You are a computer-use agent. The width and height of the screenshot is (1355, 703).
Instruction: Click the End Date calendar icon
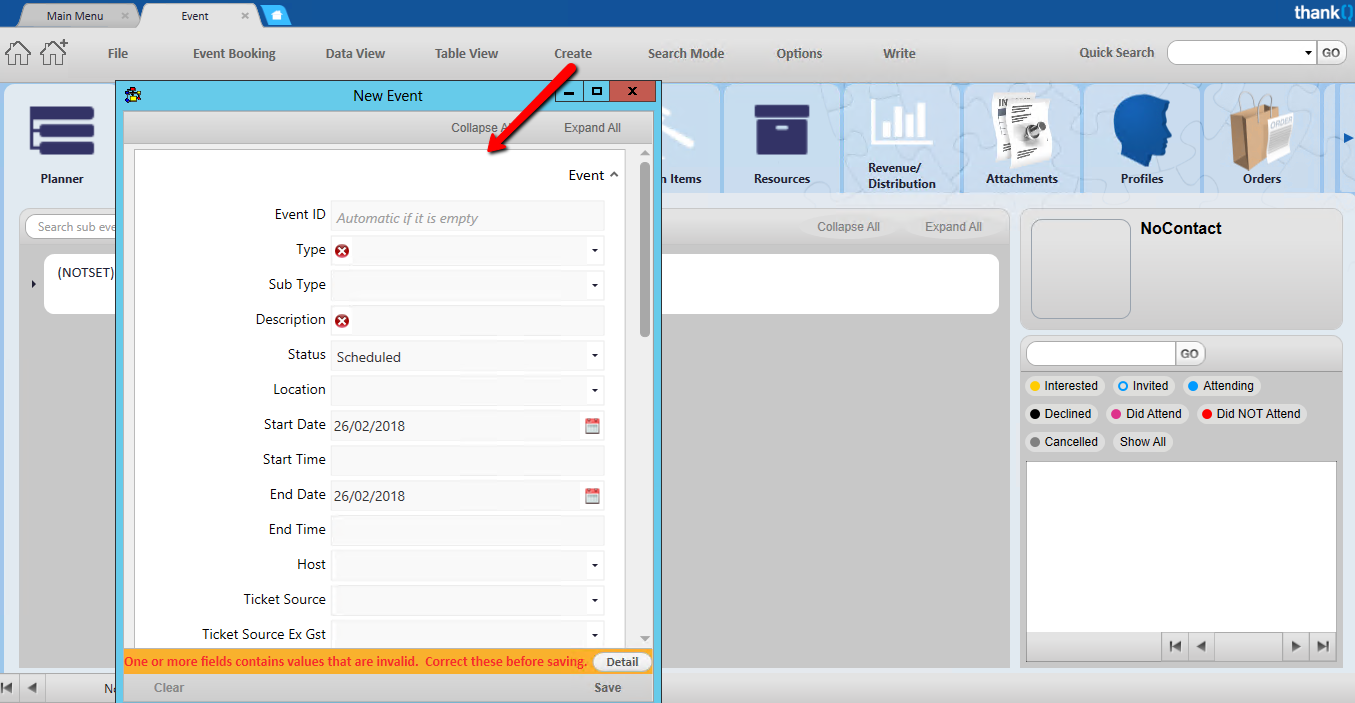pyautogui.click(x=592, y=496)
